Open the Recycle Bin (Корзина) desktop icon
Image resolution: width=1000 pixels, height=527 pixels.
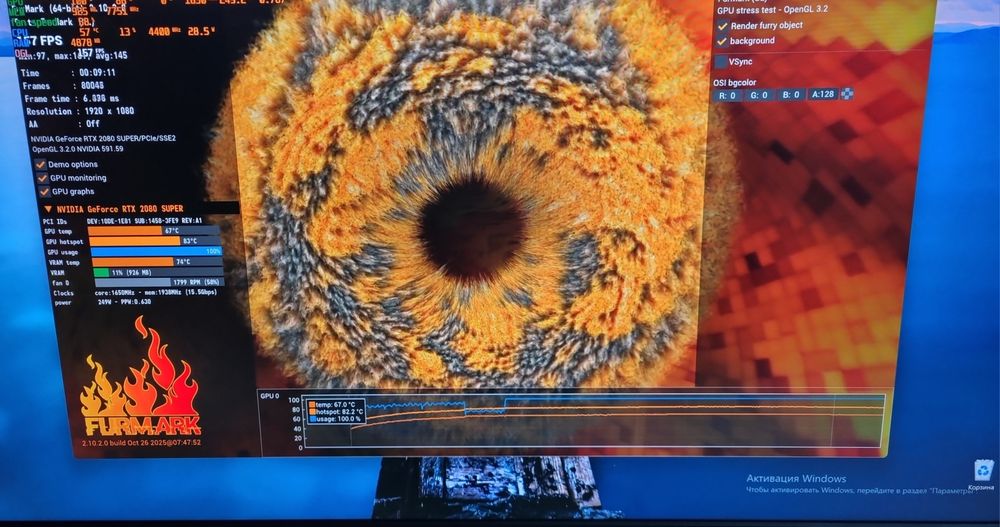[x=983, y=475]
